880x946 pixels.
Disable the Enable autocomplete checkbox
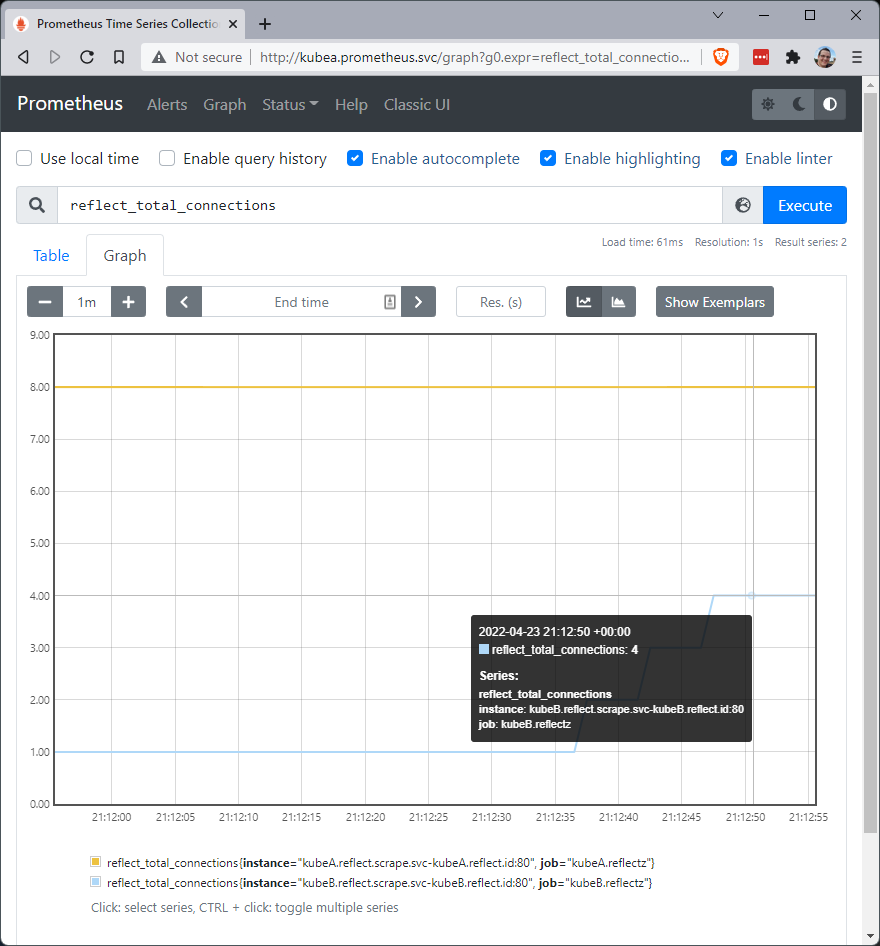(x=355, y=158)
